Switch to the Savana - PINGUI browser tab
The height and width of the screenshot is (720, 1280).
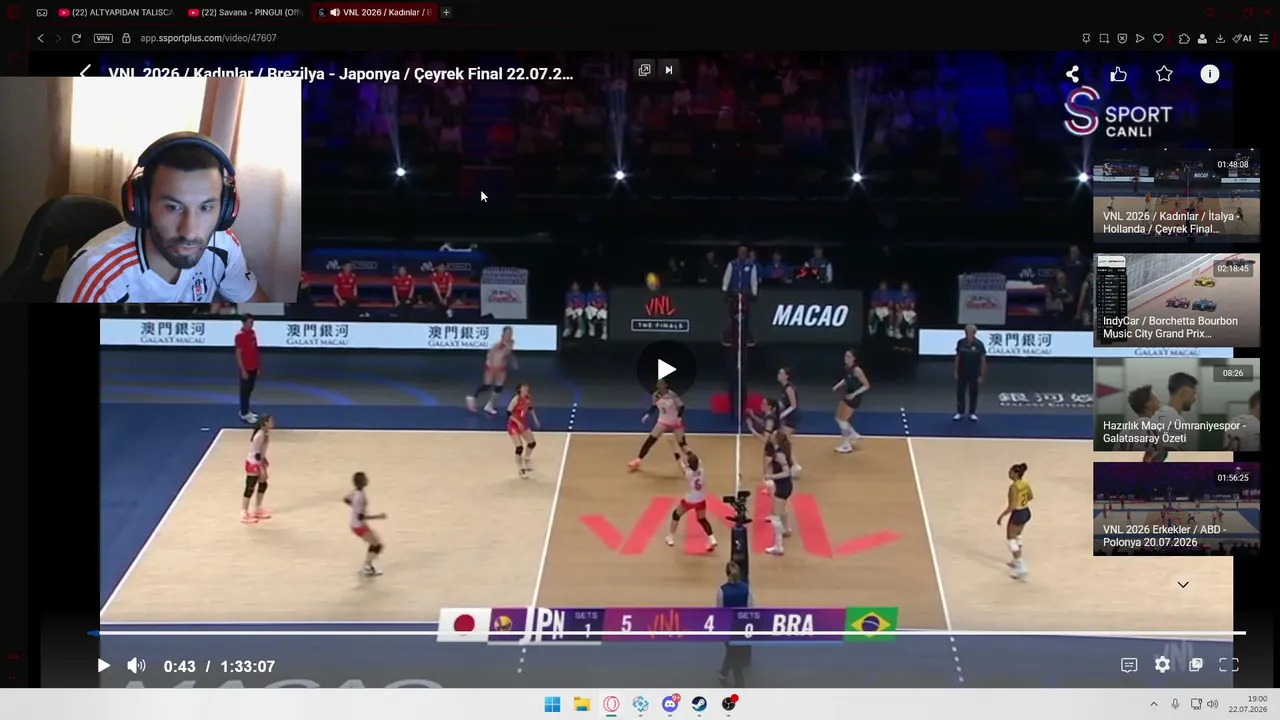(245, 12)
